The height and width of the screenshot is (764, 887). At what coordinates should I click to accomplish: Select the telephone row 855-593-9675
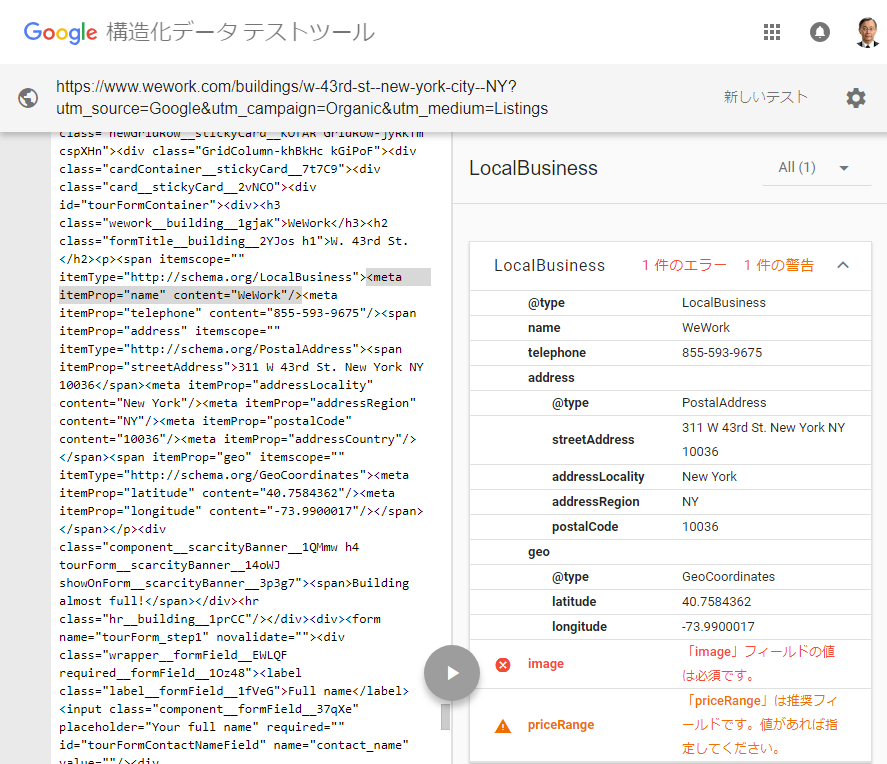point(670,353)
